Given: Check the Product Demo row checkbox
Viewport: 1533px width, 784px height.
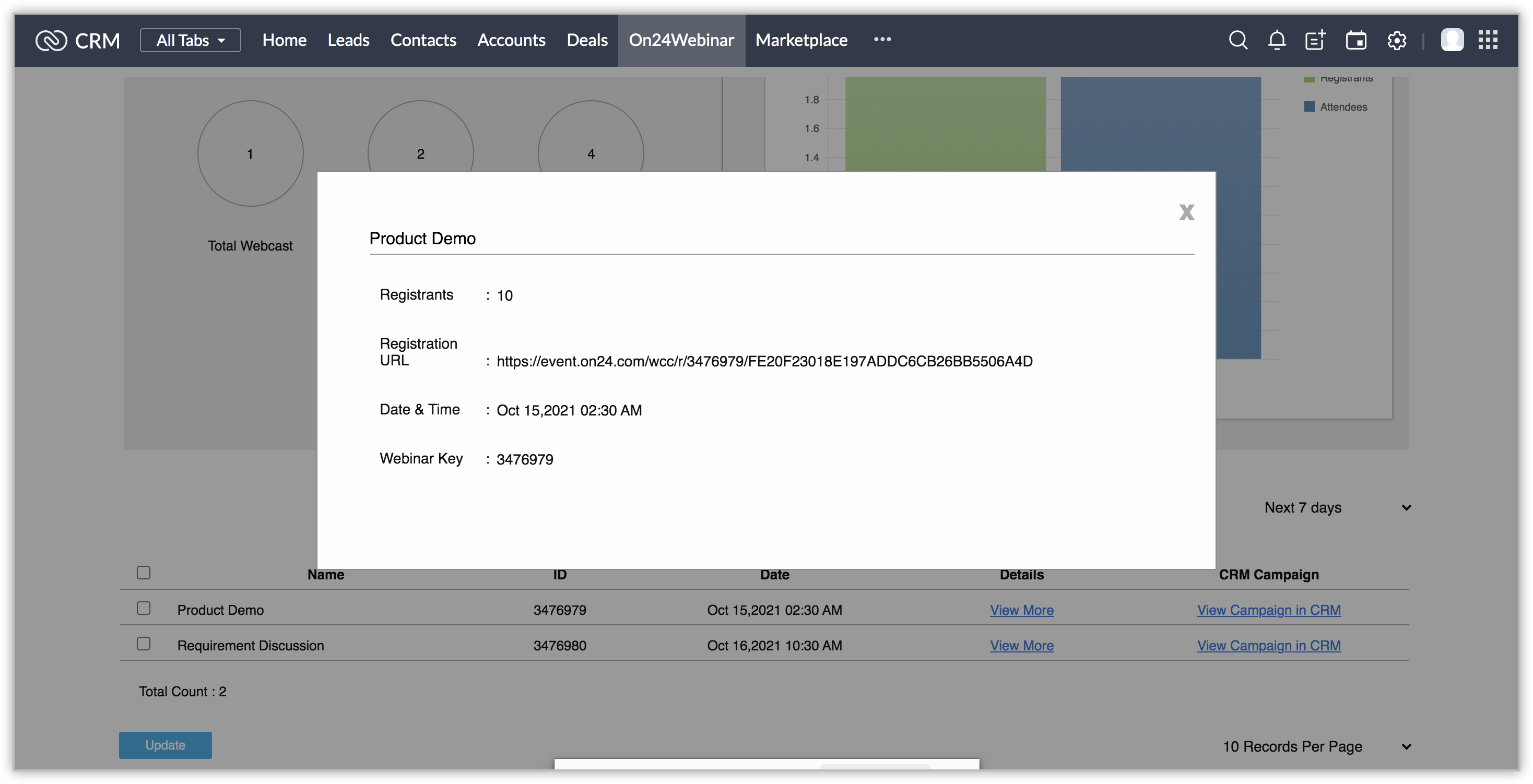Looking at the screenshot, I should pyautogui.click(x=144, y=608).
